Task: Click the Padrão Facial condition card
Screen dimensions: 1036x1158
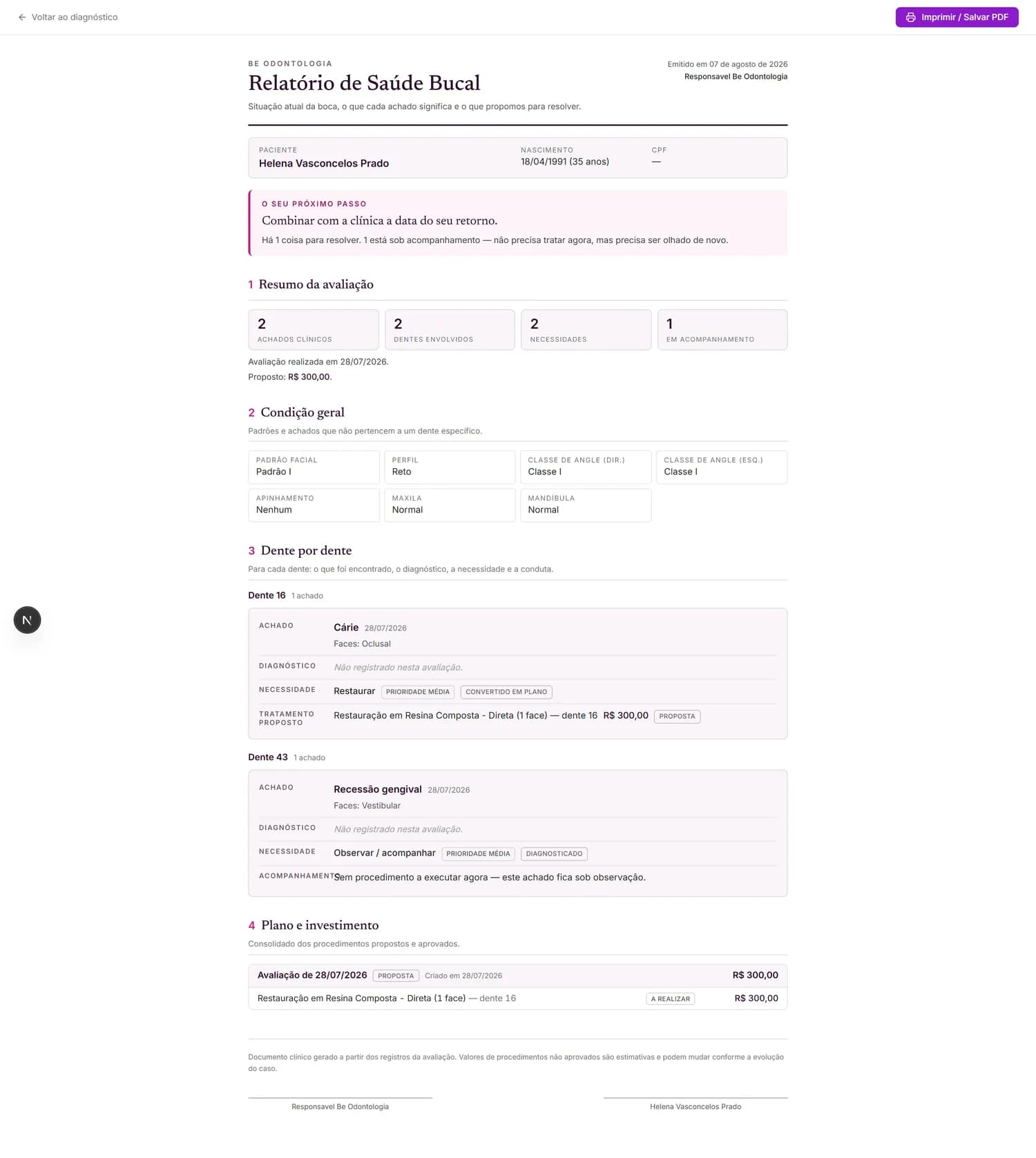Action: pyautogui.click(x=314, y=467)
